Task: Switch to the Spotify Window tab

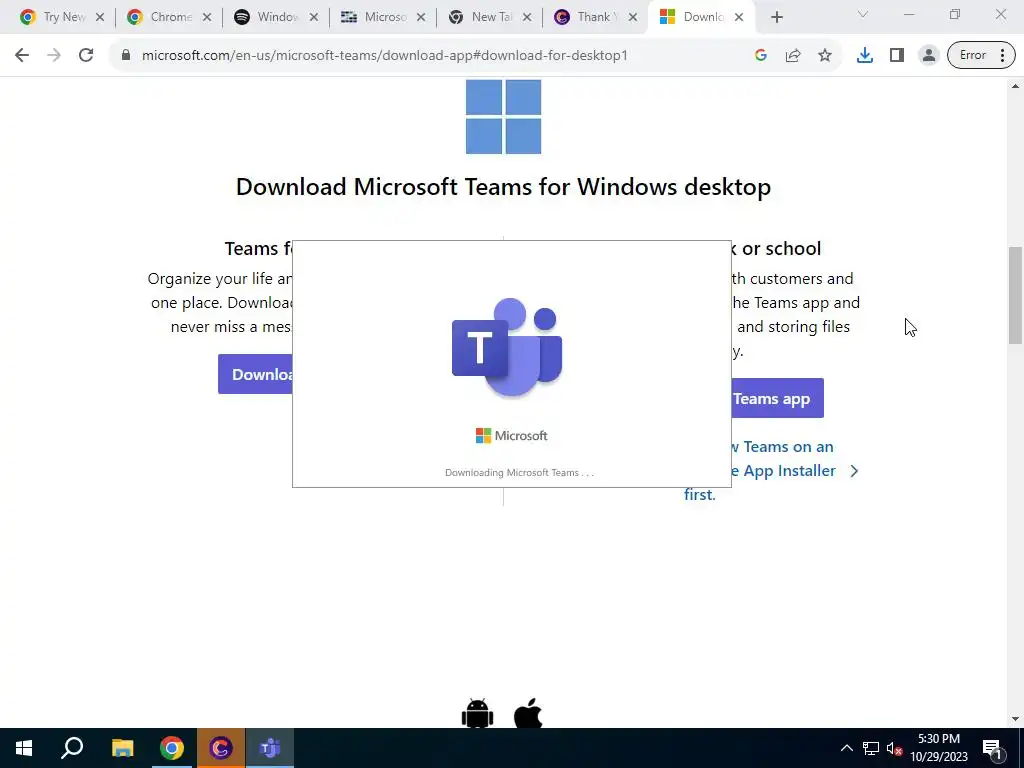Action: coord(276,17)
